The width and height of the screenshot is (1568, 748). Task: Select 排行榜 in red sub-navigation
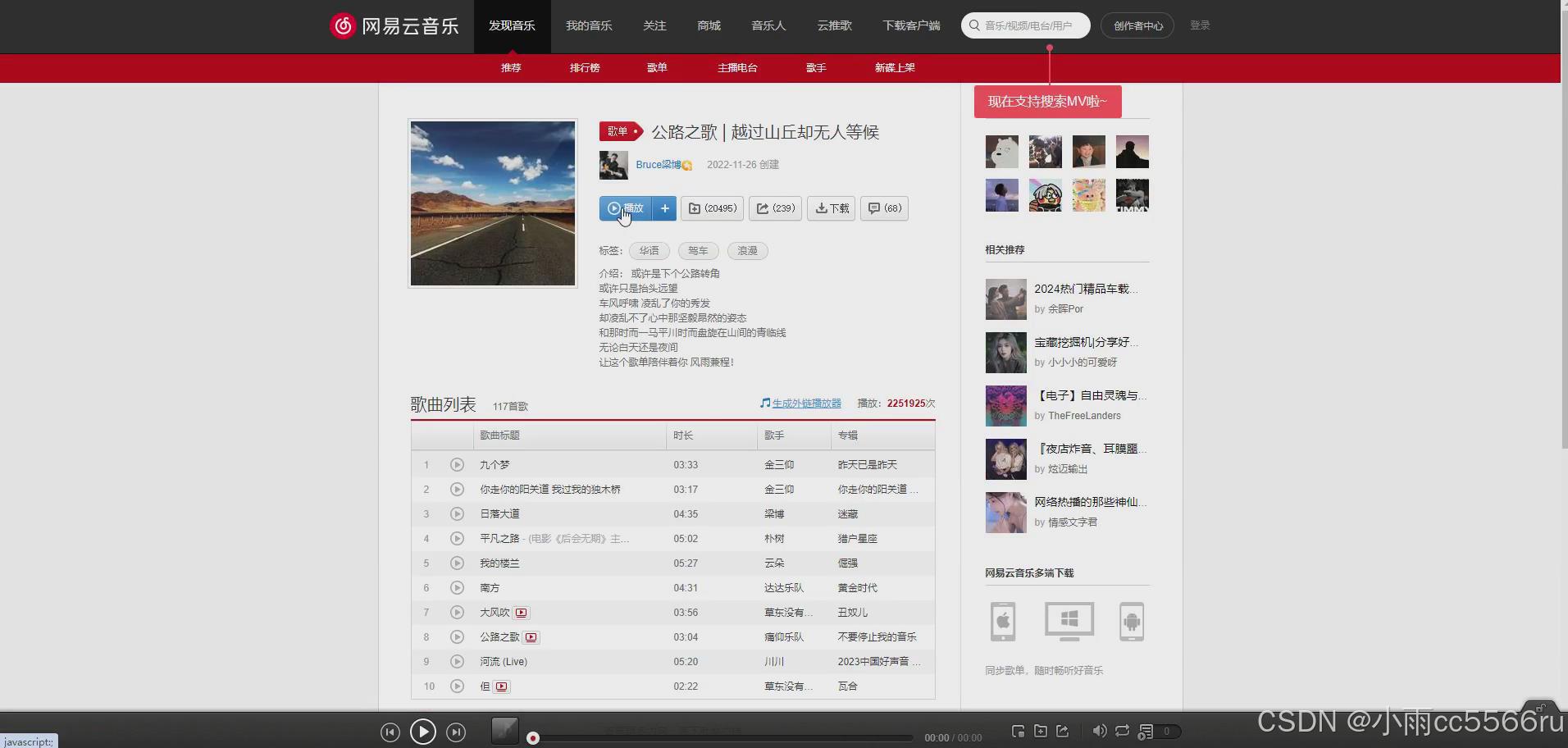tap(585, 68)
